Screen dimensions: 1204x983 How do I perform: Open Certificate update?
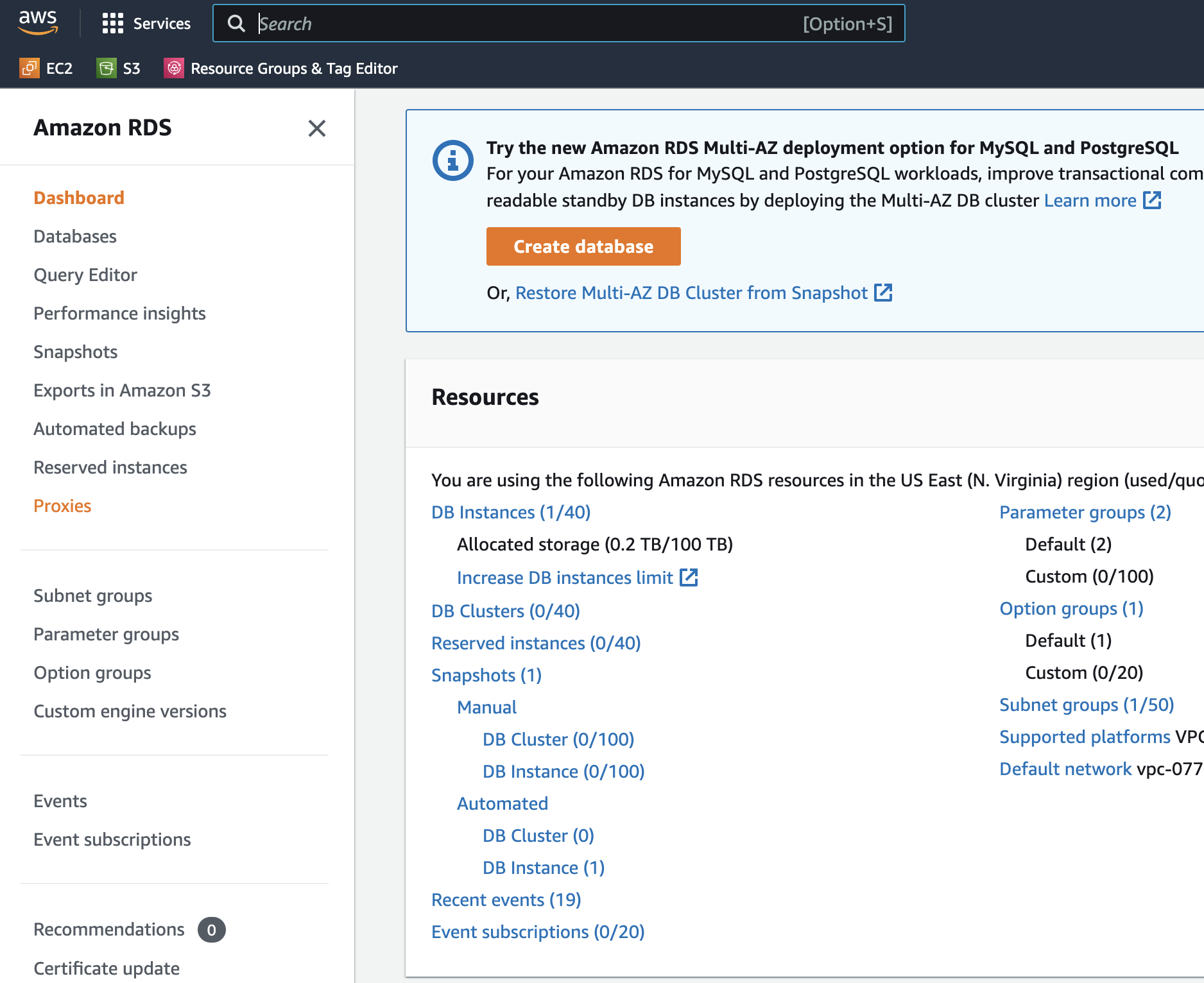(107, 968)
